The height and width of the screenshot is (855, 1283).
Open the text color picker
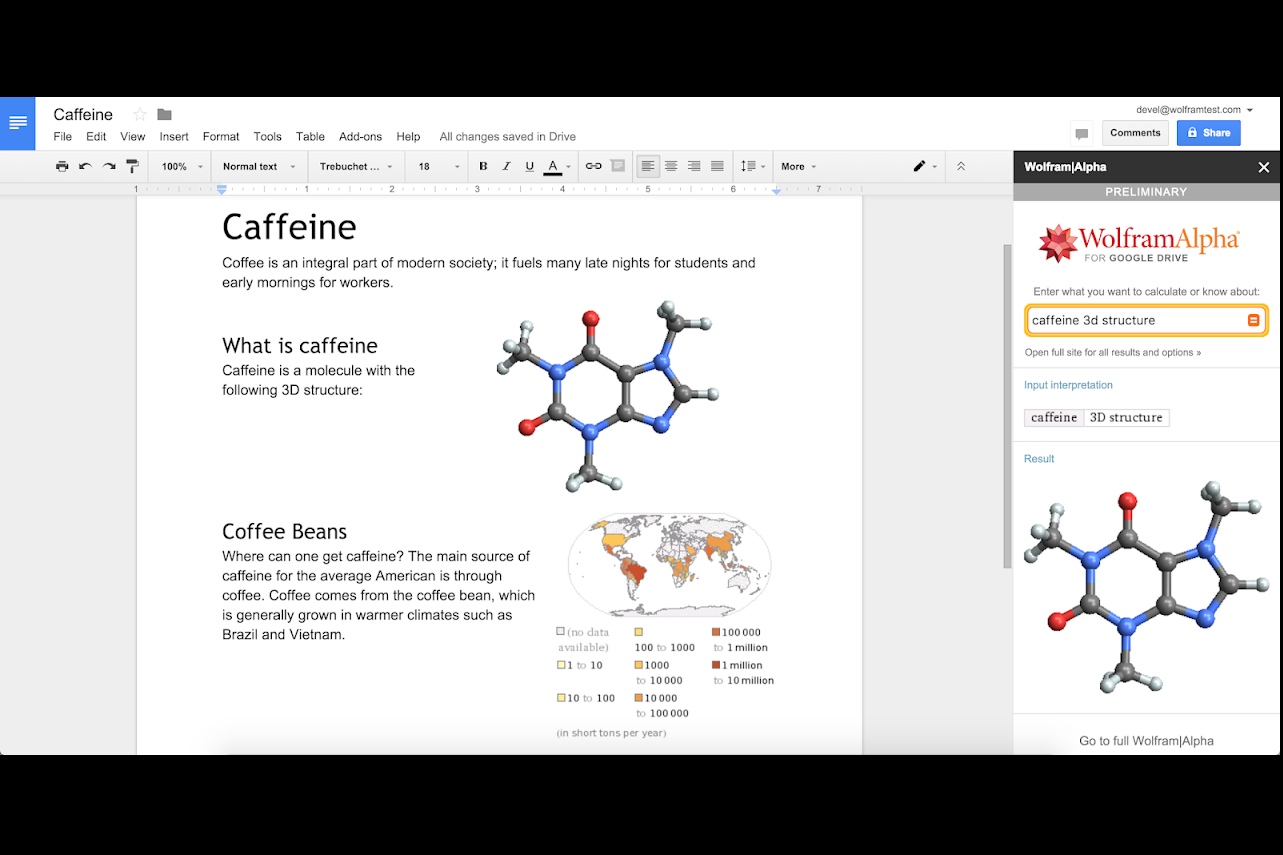(557, 166)
